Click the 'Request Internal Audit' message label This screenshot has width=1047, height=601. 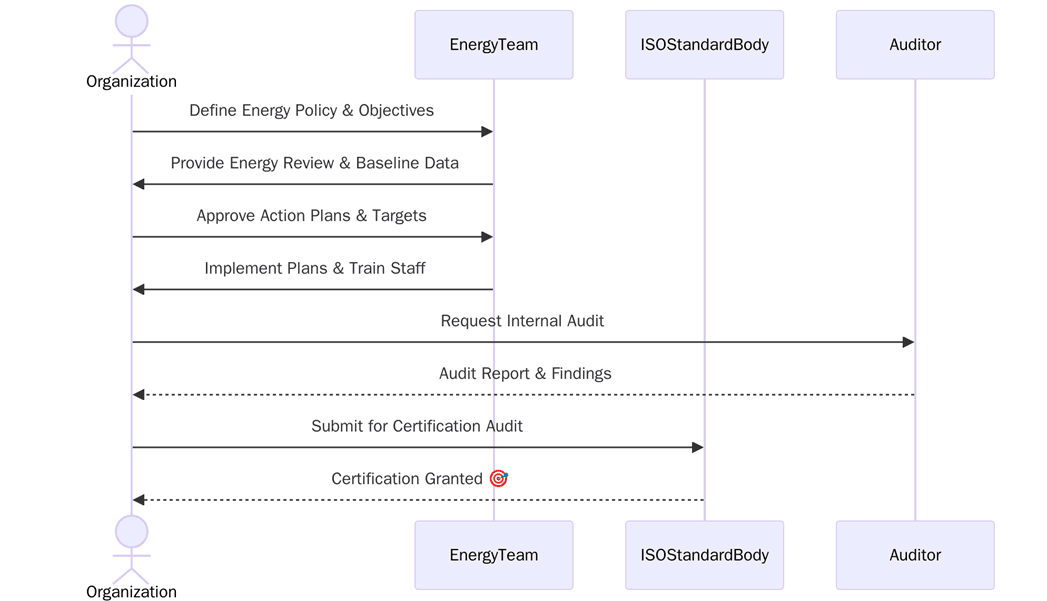pos(522,321)
